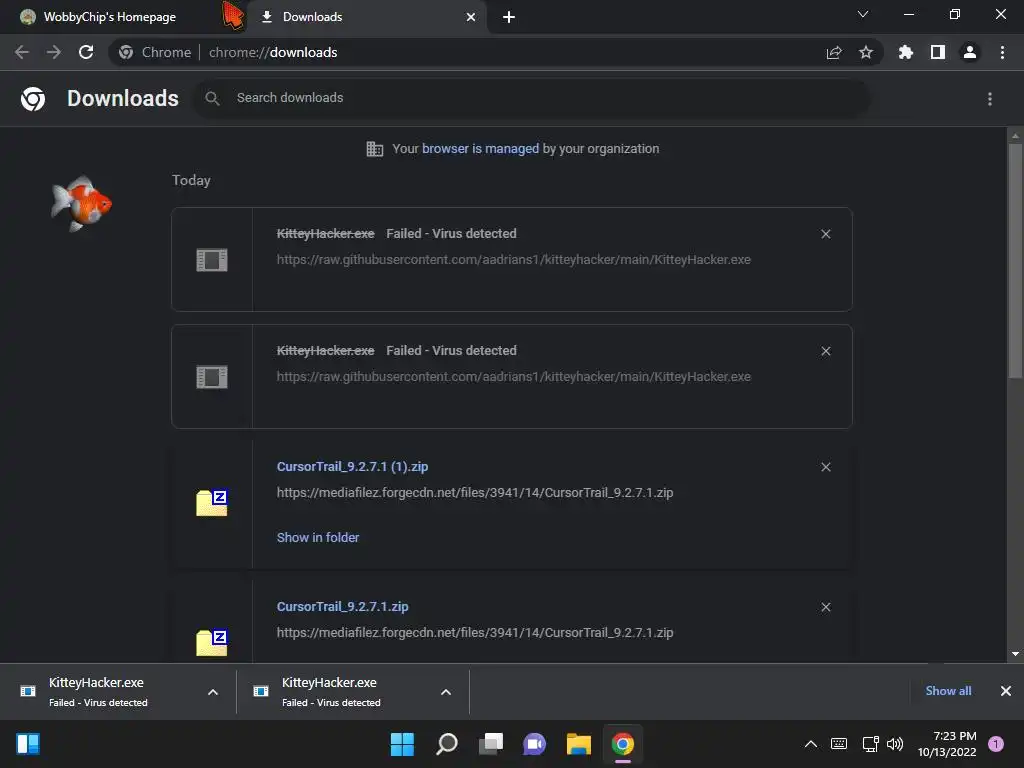Click Show in folder for CursorTrail (1).zip

tap(317, 537)
